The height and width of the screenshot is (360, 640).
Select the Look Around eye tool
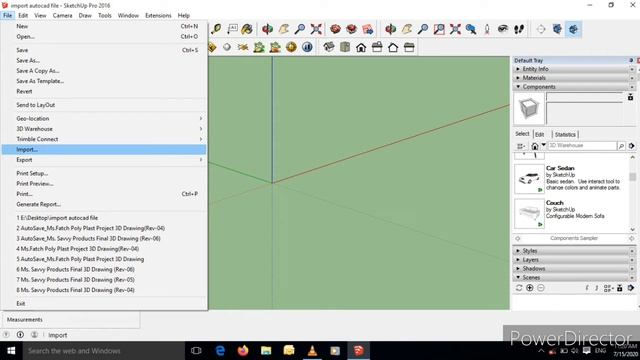coord(503,29)
